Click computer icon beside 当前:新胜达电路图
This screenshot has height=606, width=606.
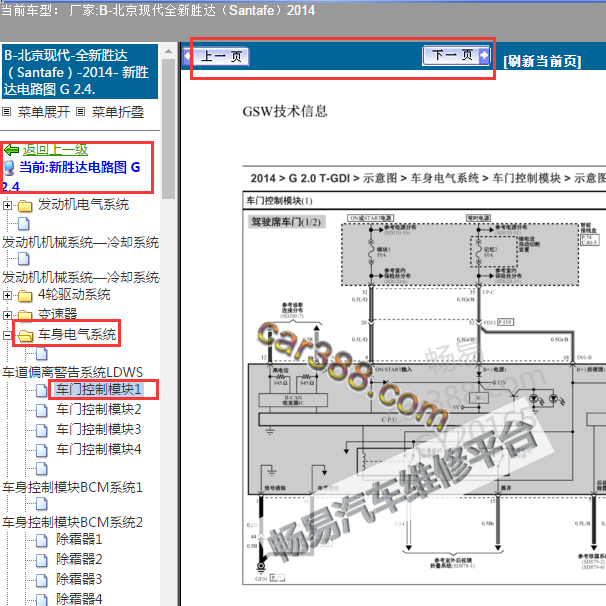pyautogui.click(x=9, y=169)
